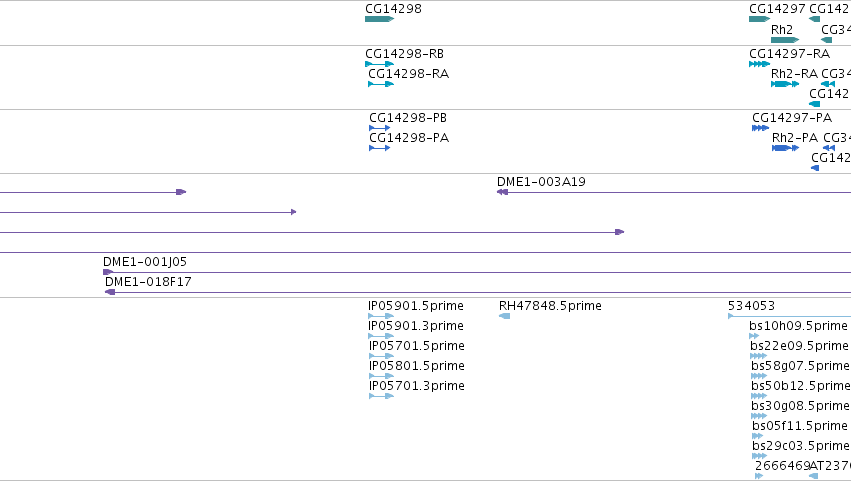Open the CG14298-RB transcript label

(x=404, y=54)
